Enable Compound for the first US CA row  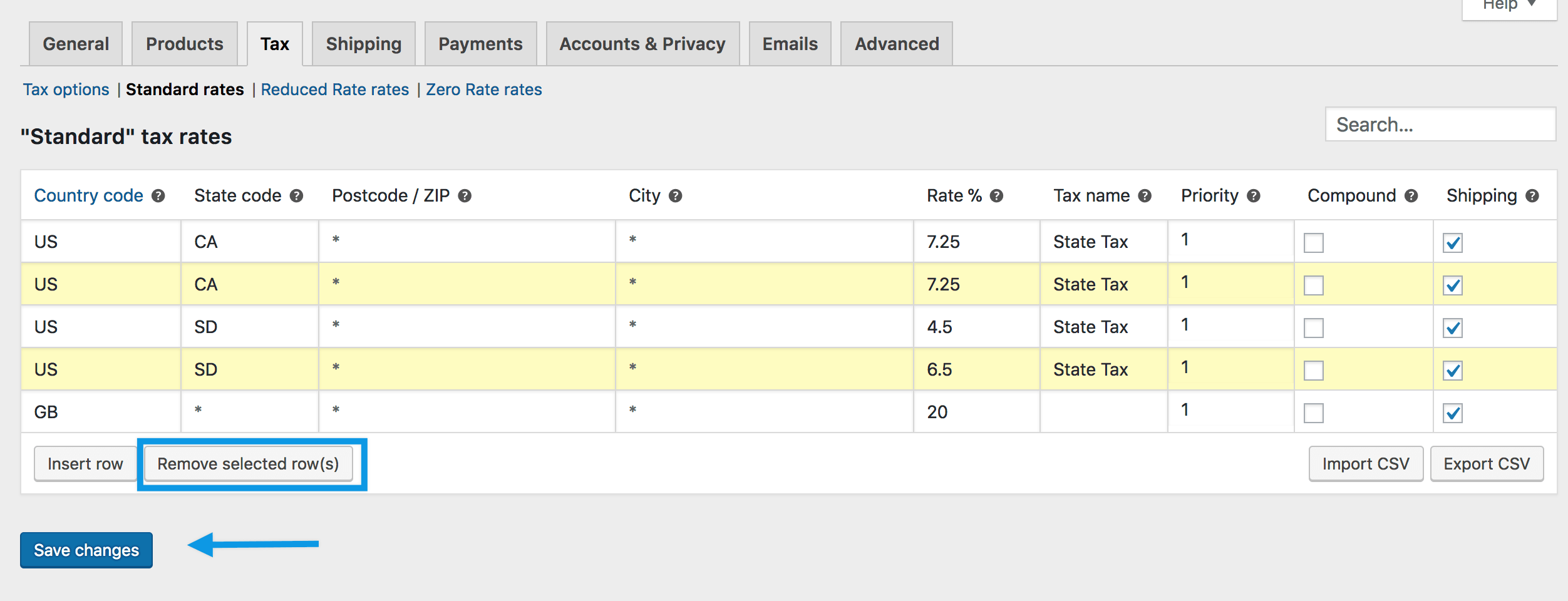1313,243
